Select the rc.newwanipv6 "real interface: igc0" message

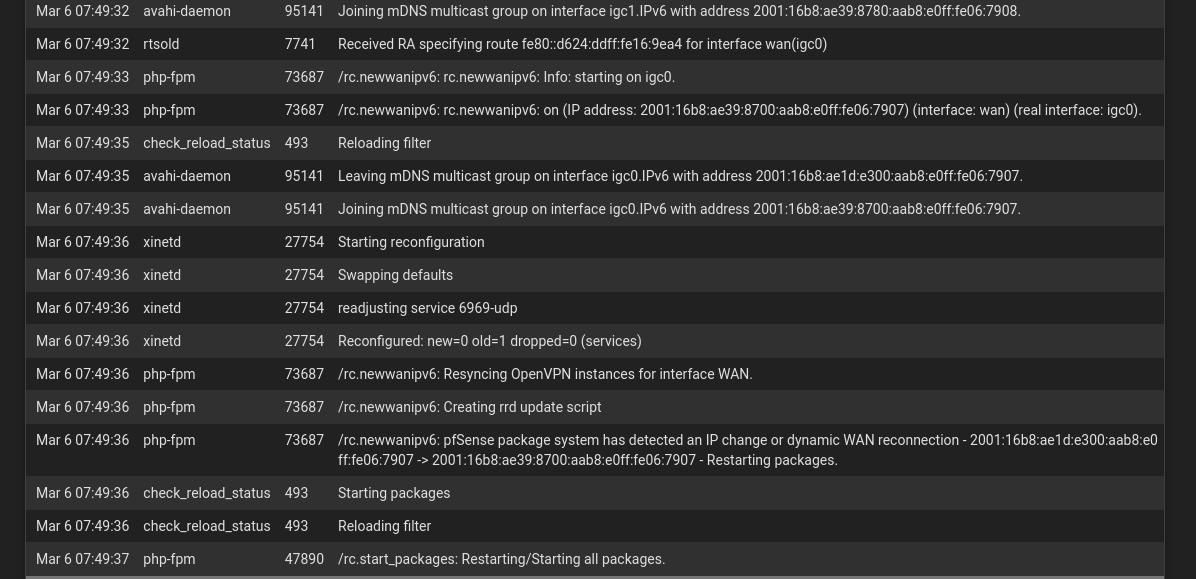(739, 110)
